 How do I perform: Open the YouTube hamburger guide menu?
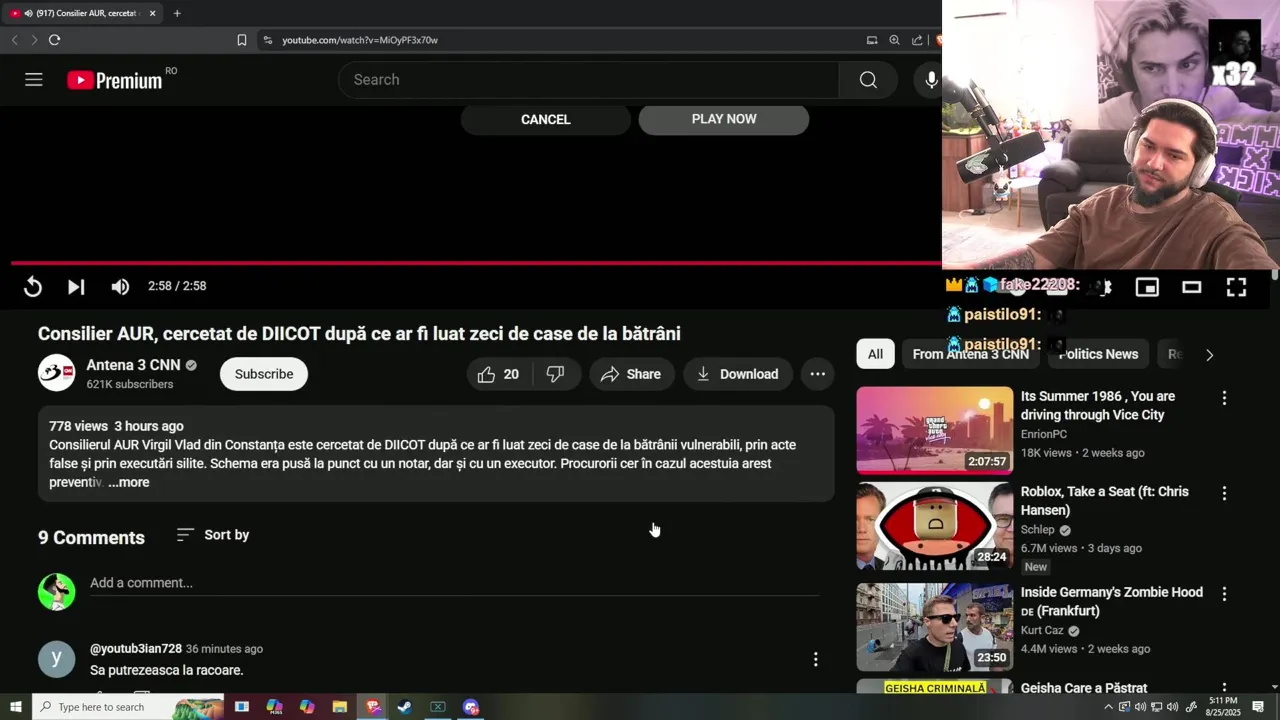(x=34, y=80)
